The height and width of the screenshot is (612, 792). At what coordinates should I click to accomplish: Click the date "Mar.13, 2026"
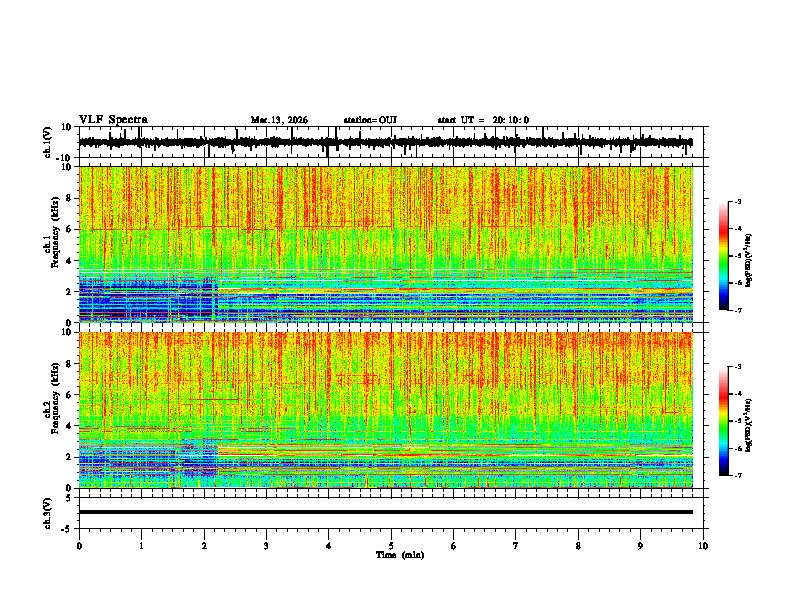point(279,120)
